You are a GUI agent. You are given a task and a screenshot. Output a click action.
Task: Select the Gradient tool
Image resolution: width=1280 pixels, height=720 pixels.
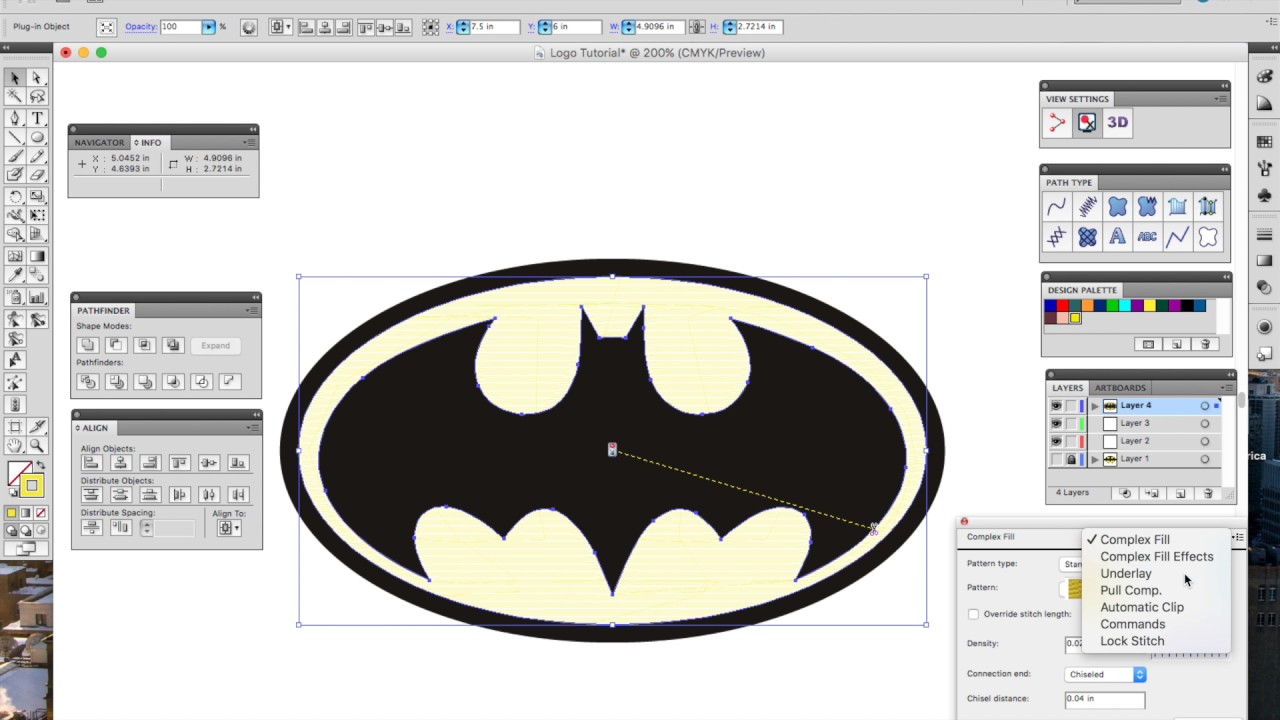[x=37, y=256]
